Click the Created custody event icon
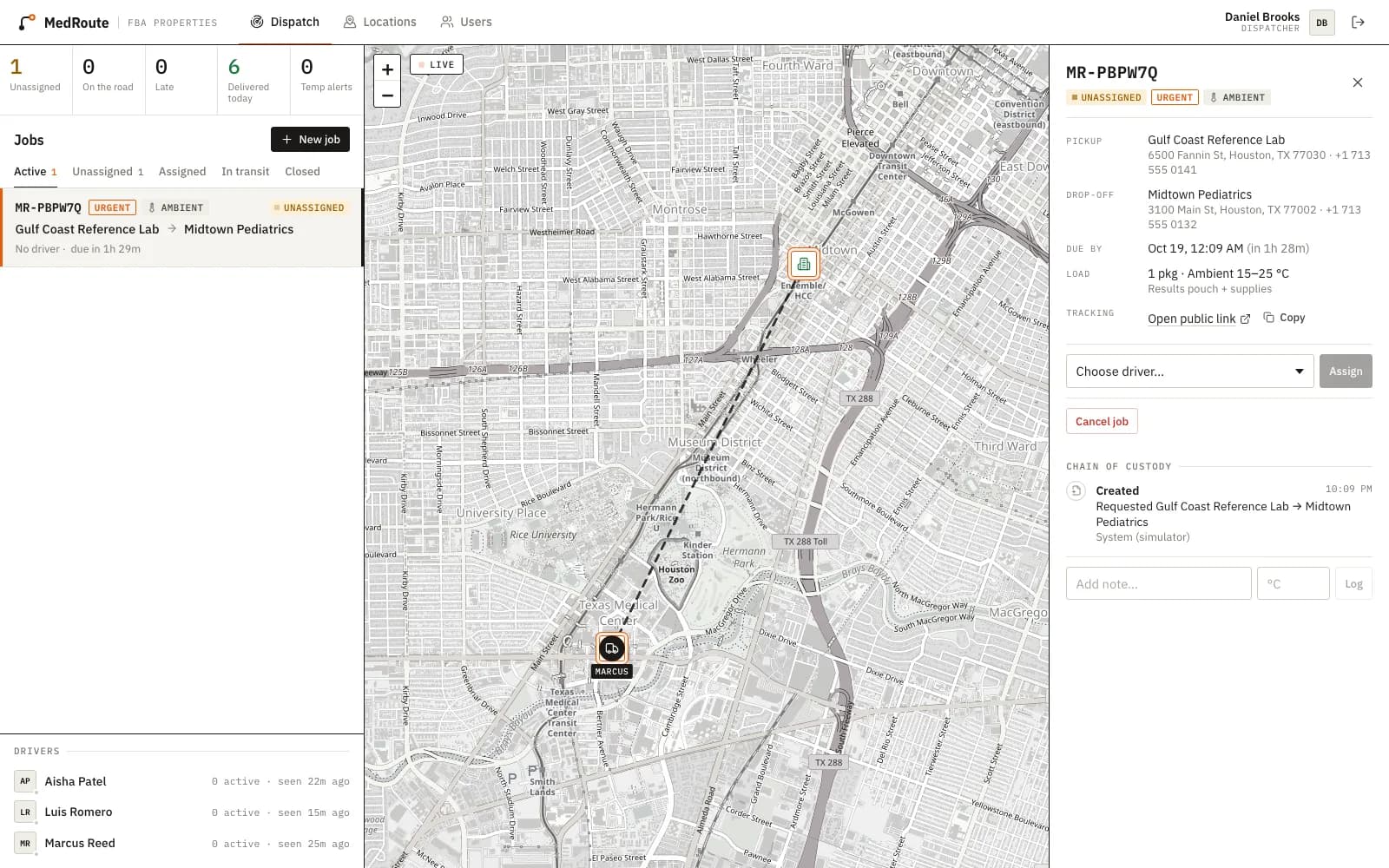The height and width of the screenshot is (868, 1389). (x=1076, y=491)
